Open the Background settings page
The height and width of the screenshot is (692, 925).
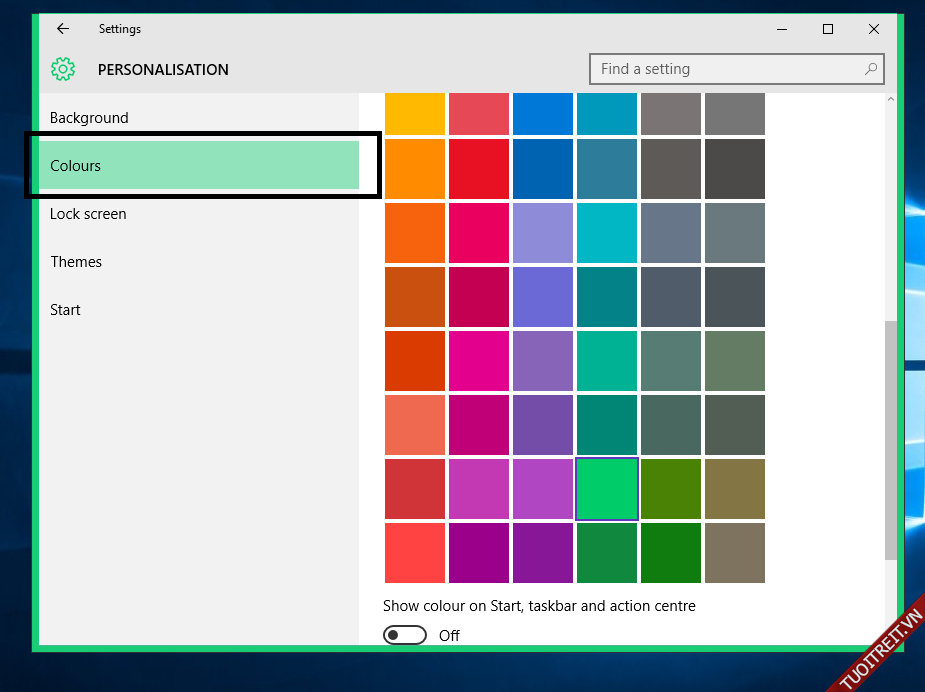(89, 118)
